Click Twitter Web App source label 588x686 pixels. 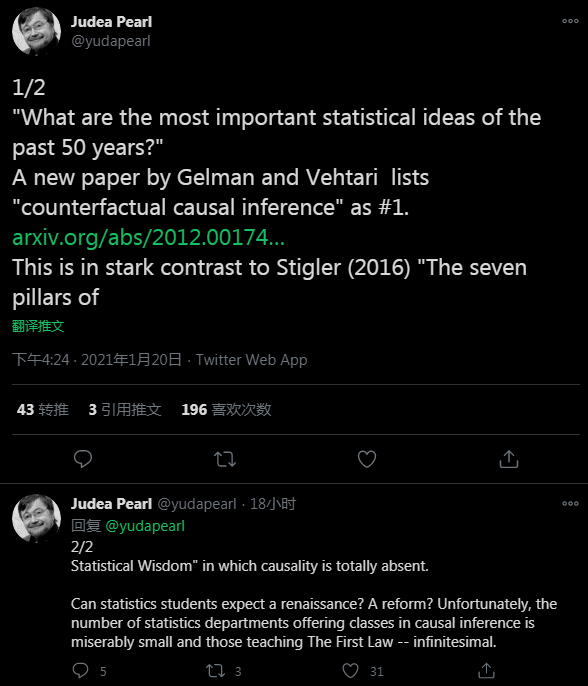[x=252, y=360]
